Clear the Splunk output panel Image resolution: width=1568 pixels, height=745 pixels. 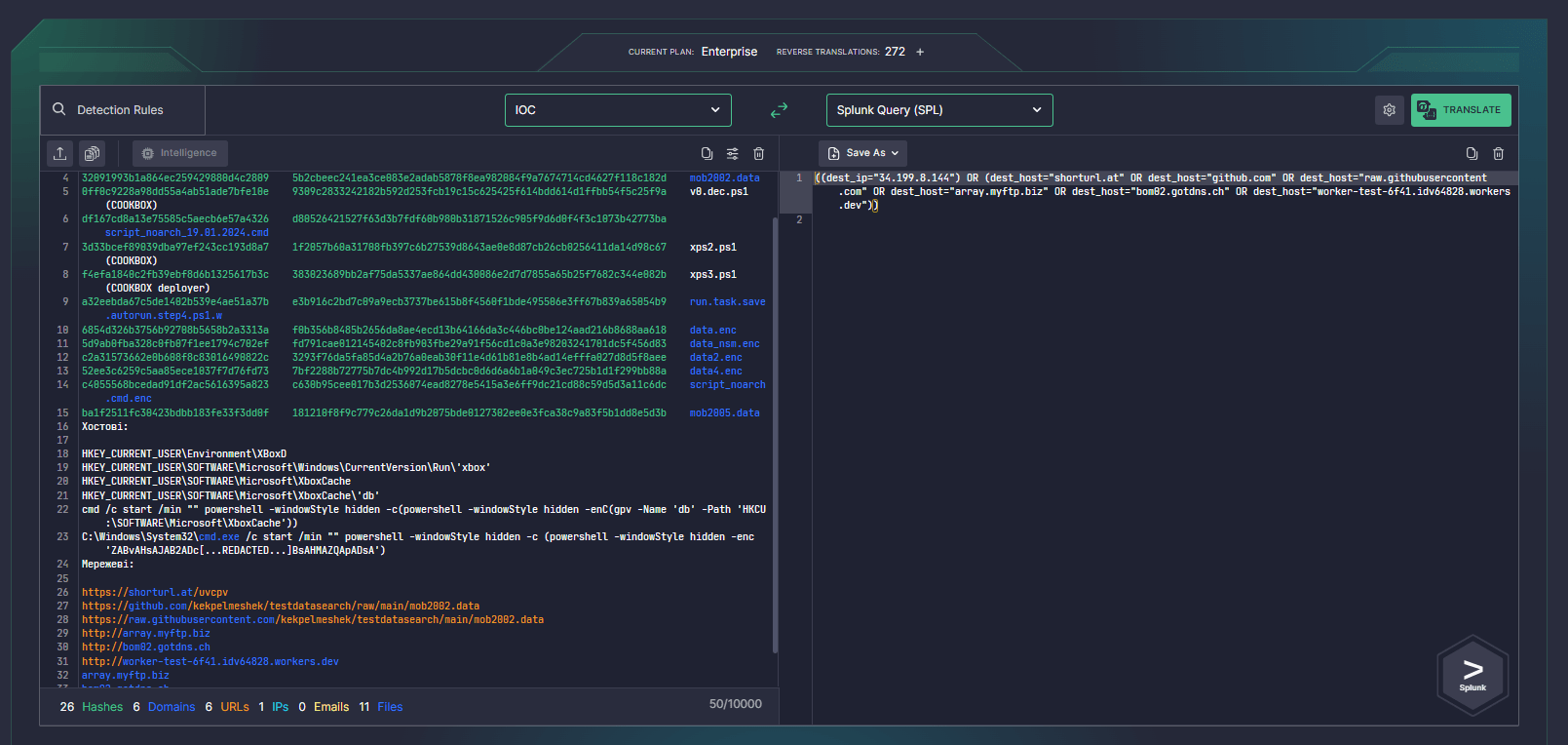pos(1499,153)
